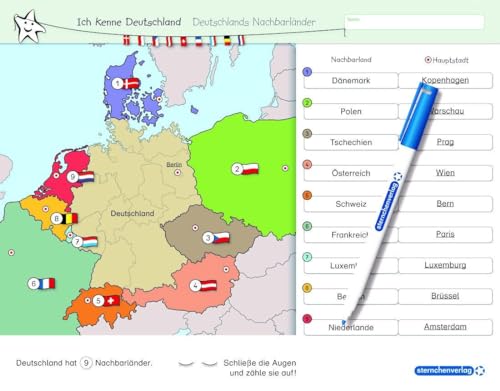The image size is (500, 391).
Task: Select the Dänemark country box
Action: coord(351,81)
